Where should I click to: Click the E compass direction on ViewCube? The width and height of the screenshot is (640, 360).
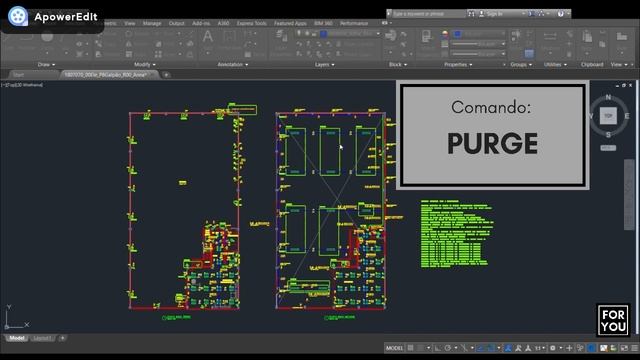tap(627, 116)
